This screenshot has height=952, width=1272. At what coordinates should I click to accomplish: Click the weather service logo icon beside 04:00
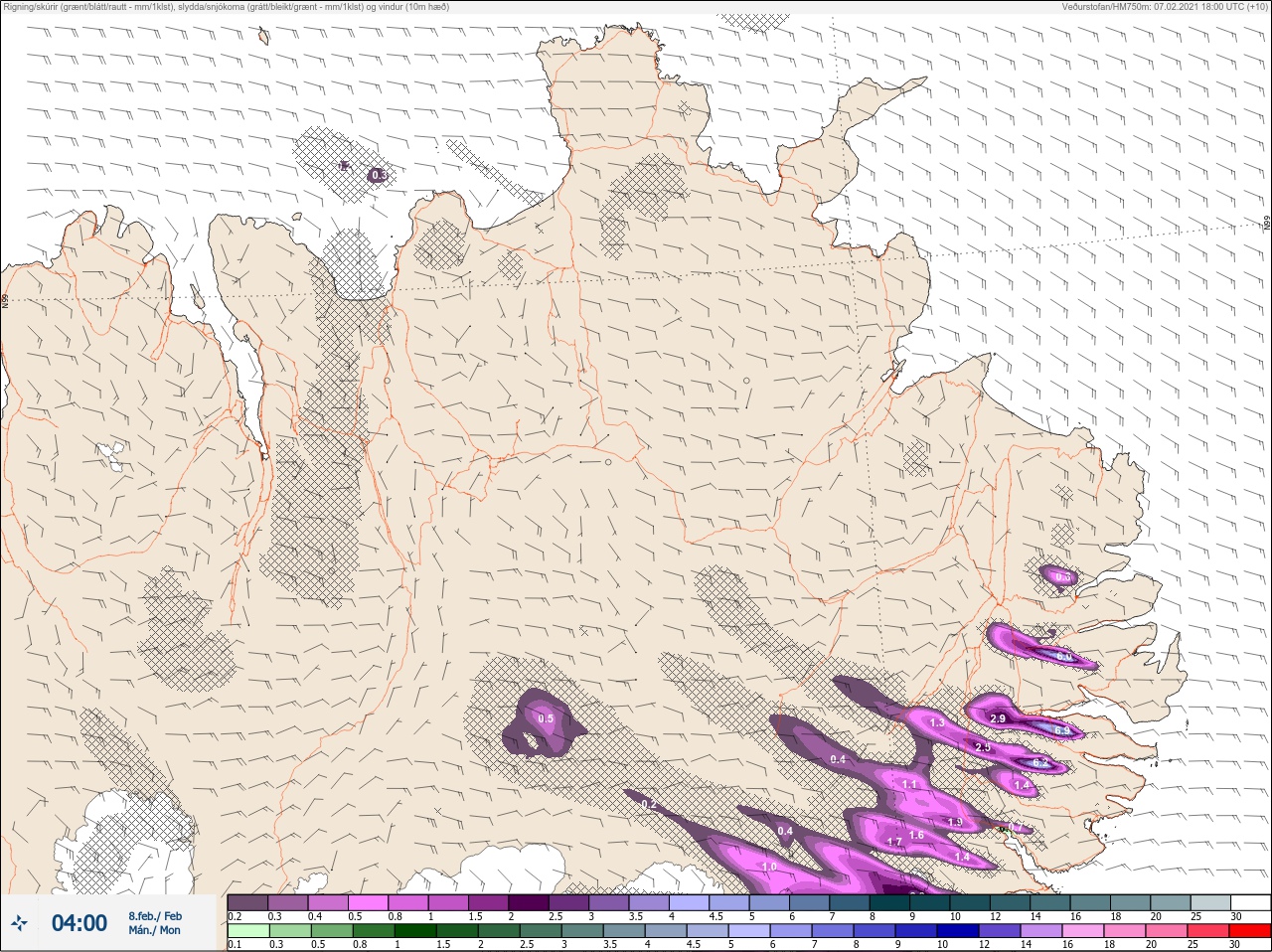coord(19,924)
